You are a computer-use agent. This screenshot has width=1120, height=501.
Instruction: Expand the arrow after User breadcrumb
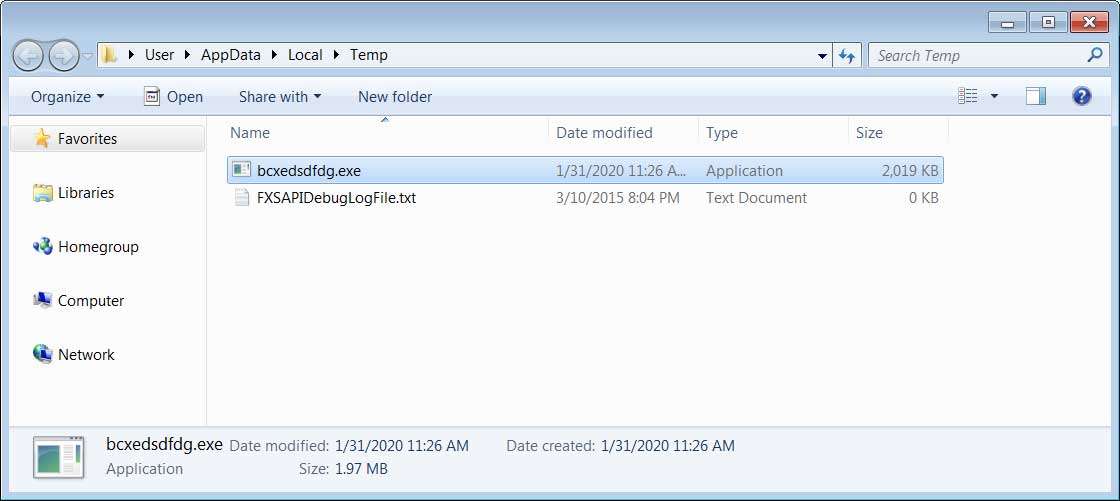click(187, 55)
